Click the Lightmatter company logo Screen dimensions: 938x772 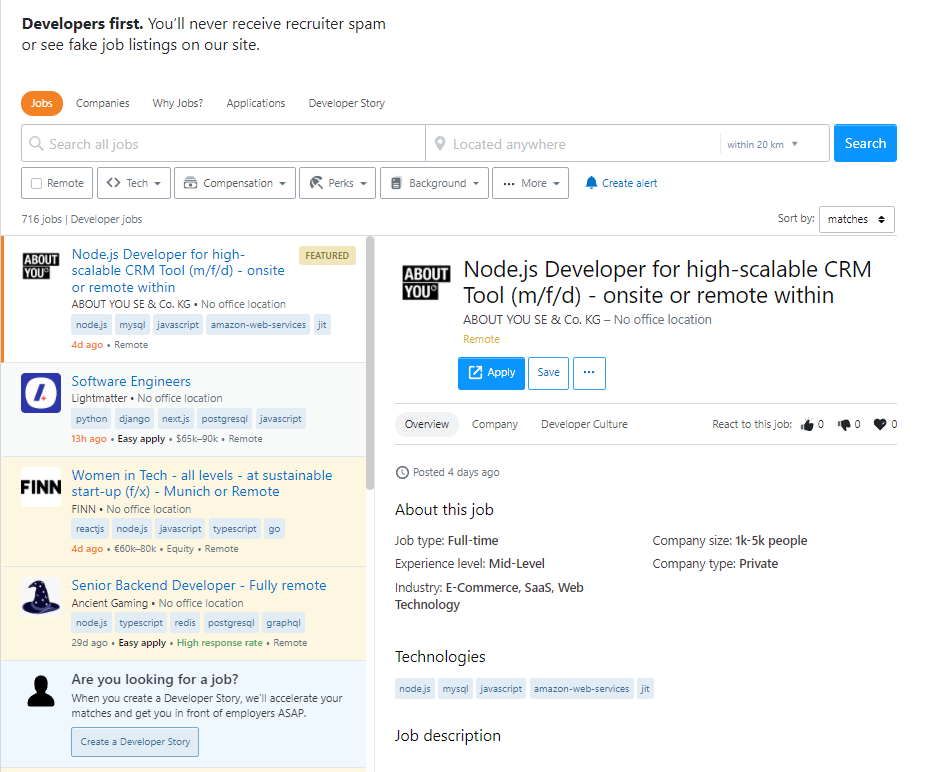41,393
